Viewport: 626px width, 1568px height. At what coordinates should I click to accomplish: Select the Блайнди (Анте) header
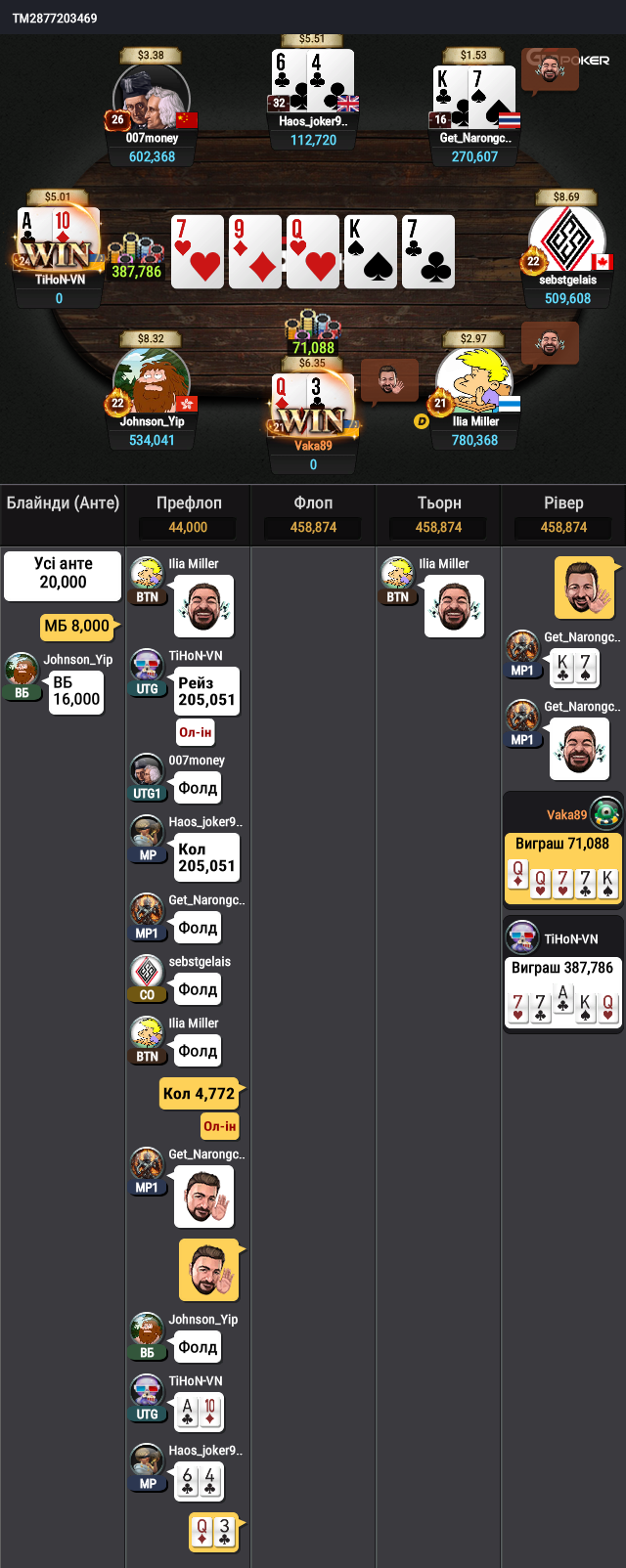(x=63, y=503)
